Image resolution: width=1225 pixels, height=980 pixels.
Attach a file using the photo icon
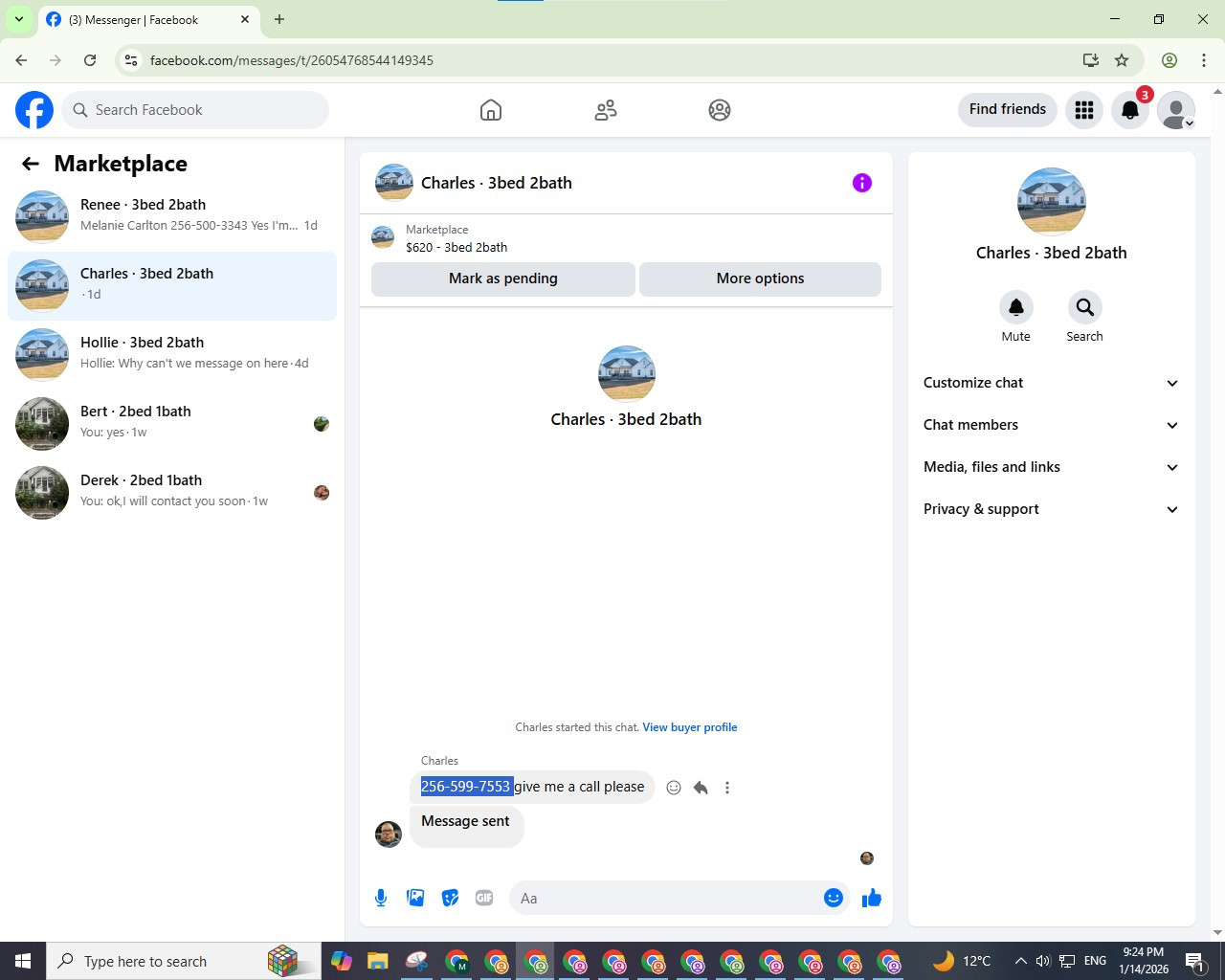tap(415, 898)
